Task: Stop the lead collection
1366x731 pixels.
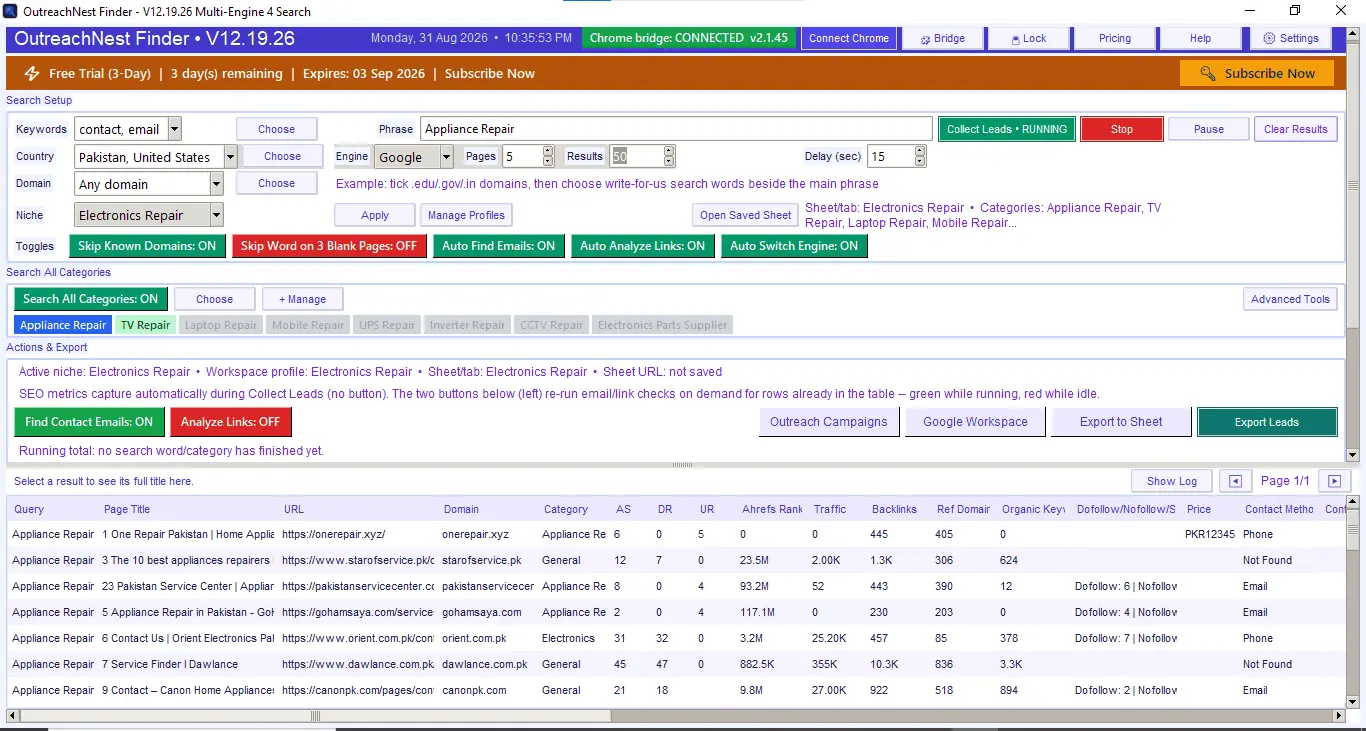Action: coord(1122,129)
